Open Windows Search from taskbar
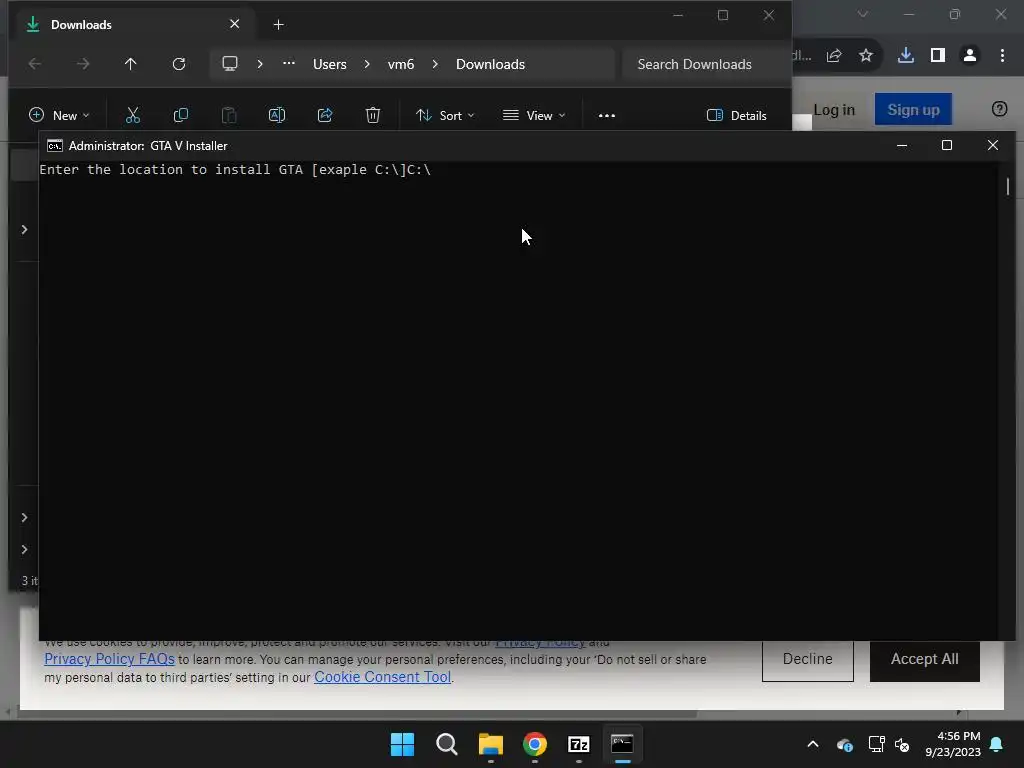This screenshot has height=768, width=1024. 447,744
